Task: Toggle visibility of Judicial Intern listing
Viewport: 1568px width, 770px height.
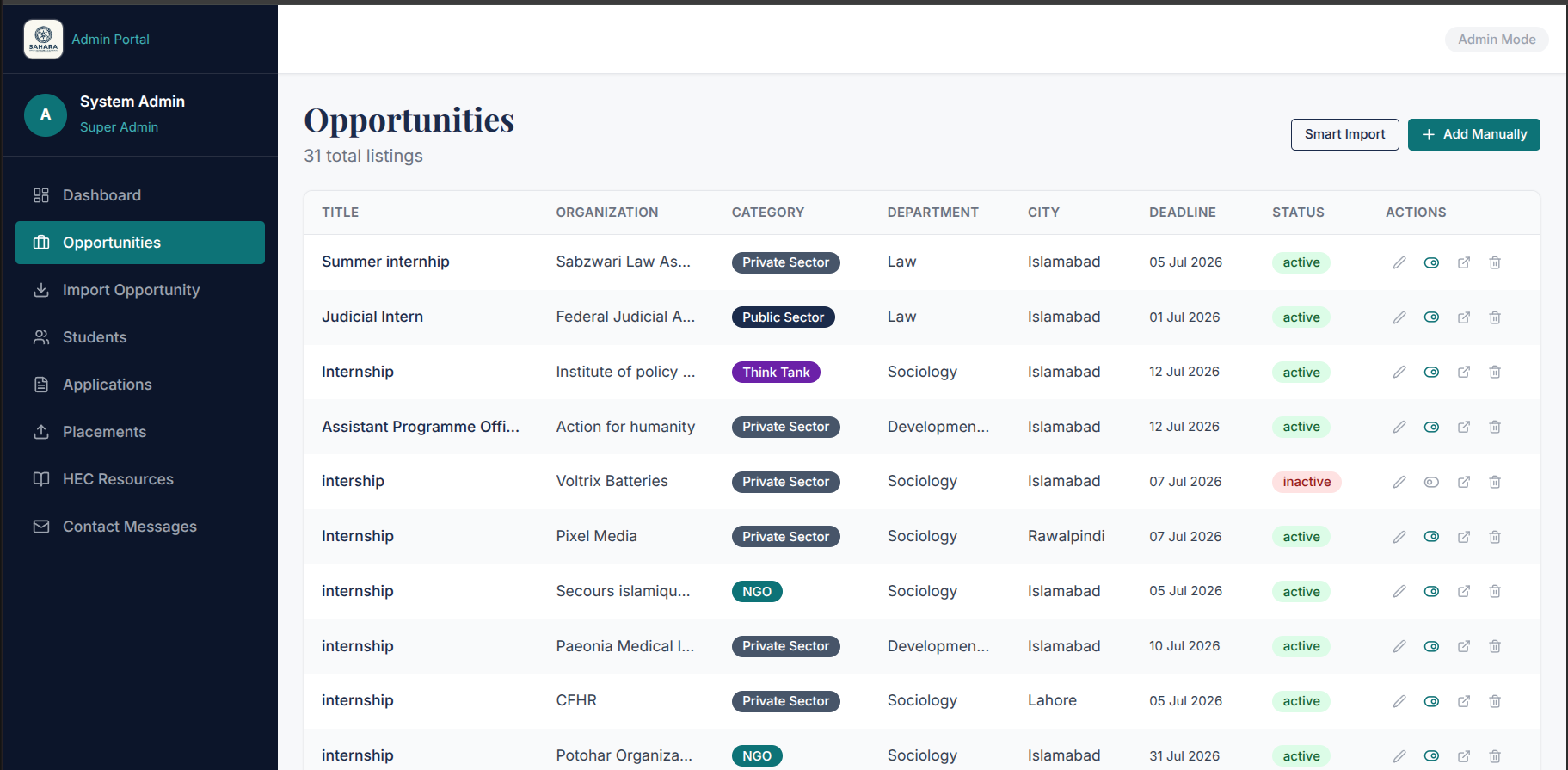Action: pos(1431,317)
